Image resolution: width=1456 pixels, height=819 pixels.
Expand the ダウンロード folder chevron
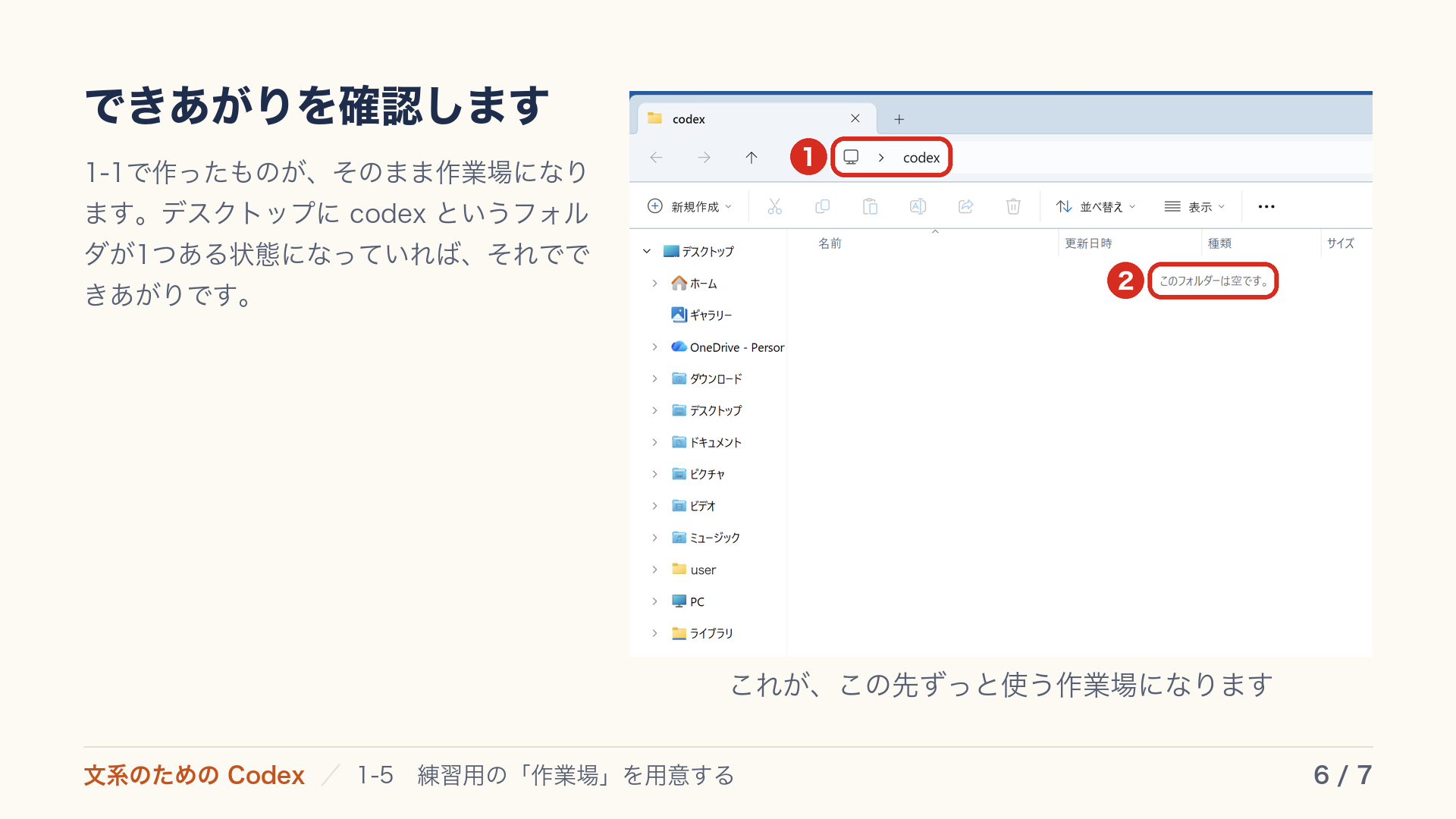(x=654, y=378)
